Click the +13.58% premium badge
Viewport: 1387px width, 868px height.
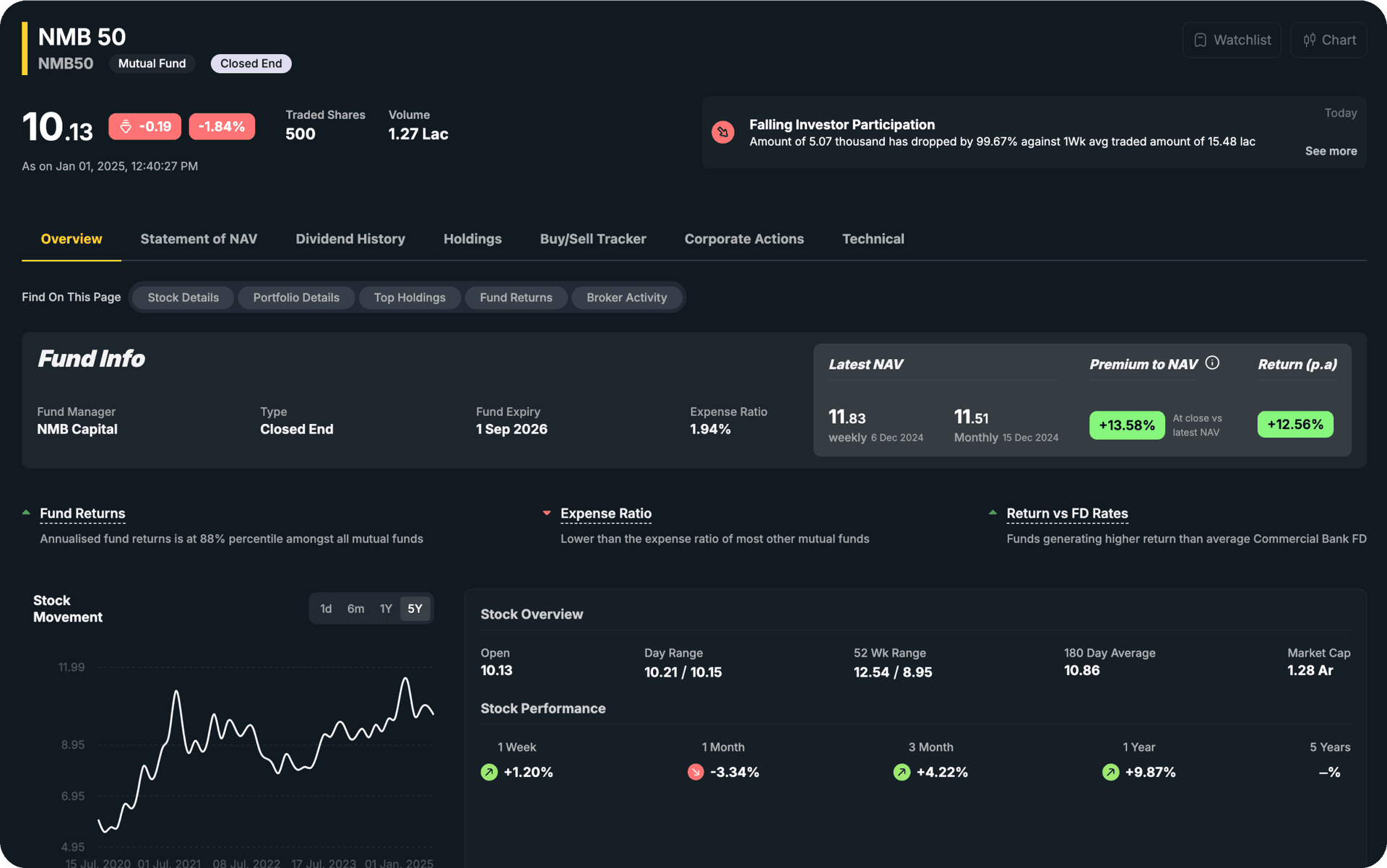(1126, 425)
